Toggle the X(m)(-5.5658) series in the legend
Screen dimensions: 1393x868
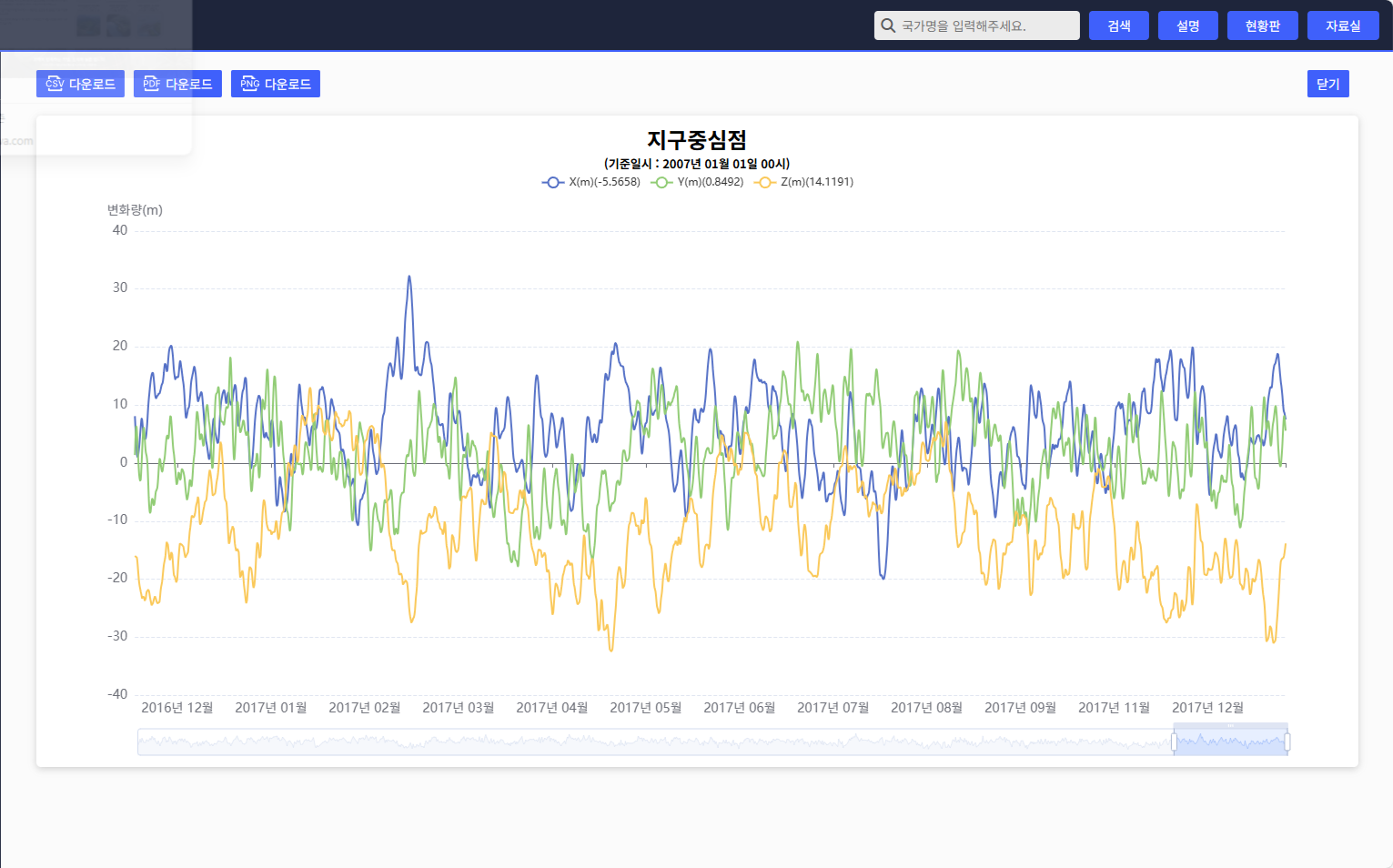[589, 181]
